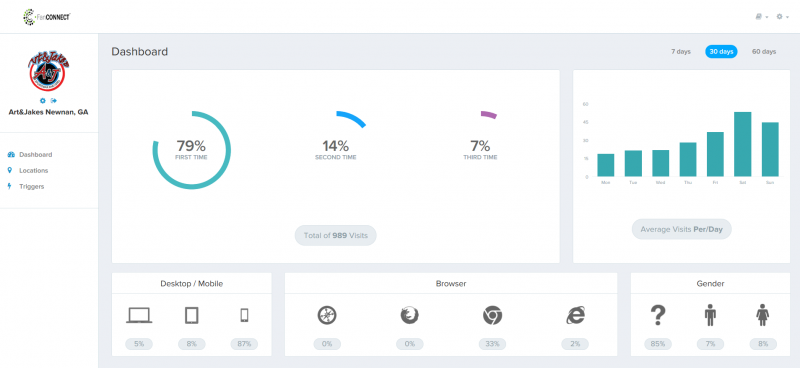
Task: Open the book icon dropdown in header
Action: pyautogui.click(x=762, y=17)
